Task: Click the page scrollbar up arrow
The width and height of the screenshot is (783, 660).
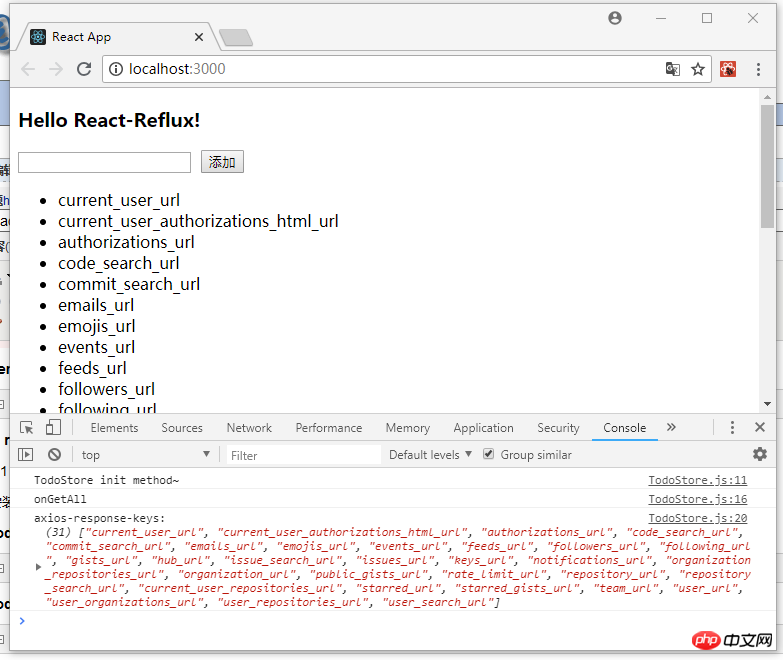Action: [767, 96]
